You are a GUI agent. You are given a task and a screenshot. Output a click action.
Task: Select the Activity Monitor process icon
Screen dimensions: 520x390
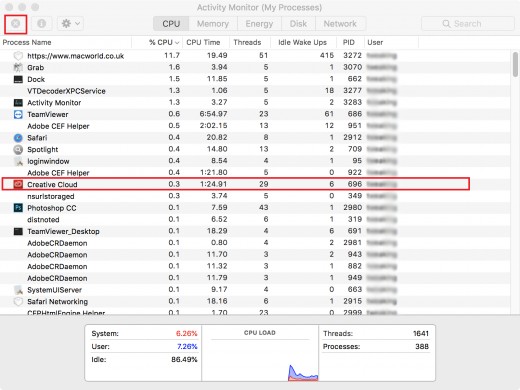click(x=18, y=103)
